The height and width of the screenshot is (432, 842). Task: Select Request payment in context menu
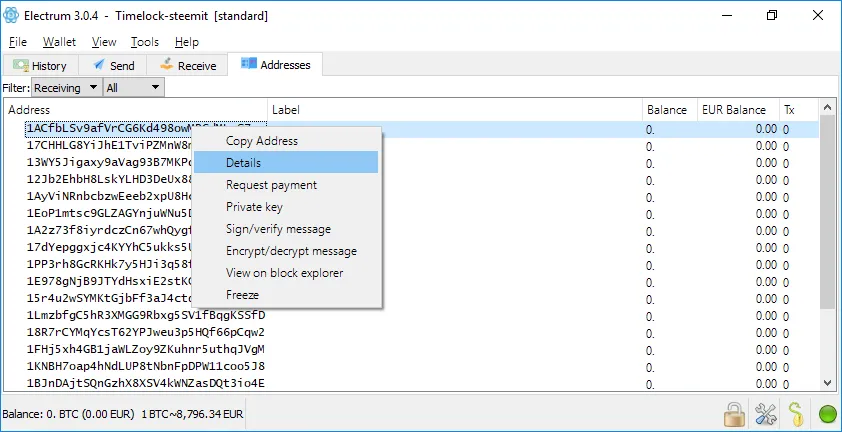click(x=286, y=185)
